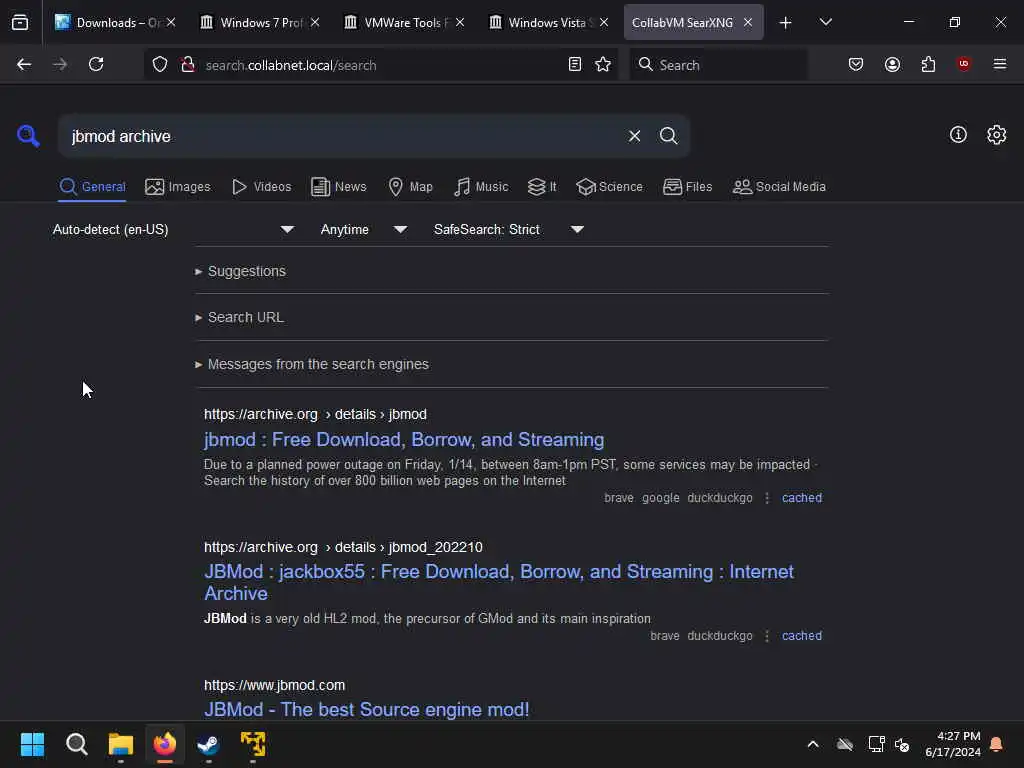The height and width of the screenshot is (768, 1024).
Task: Go back with the browser back arrow
Action: tap(24, 65)
